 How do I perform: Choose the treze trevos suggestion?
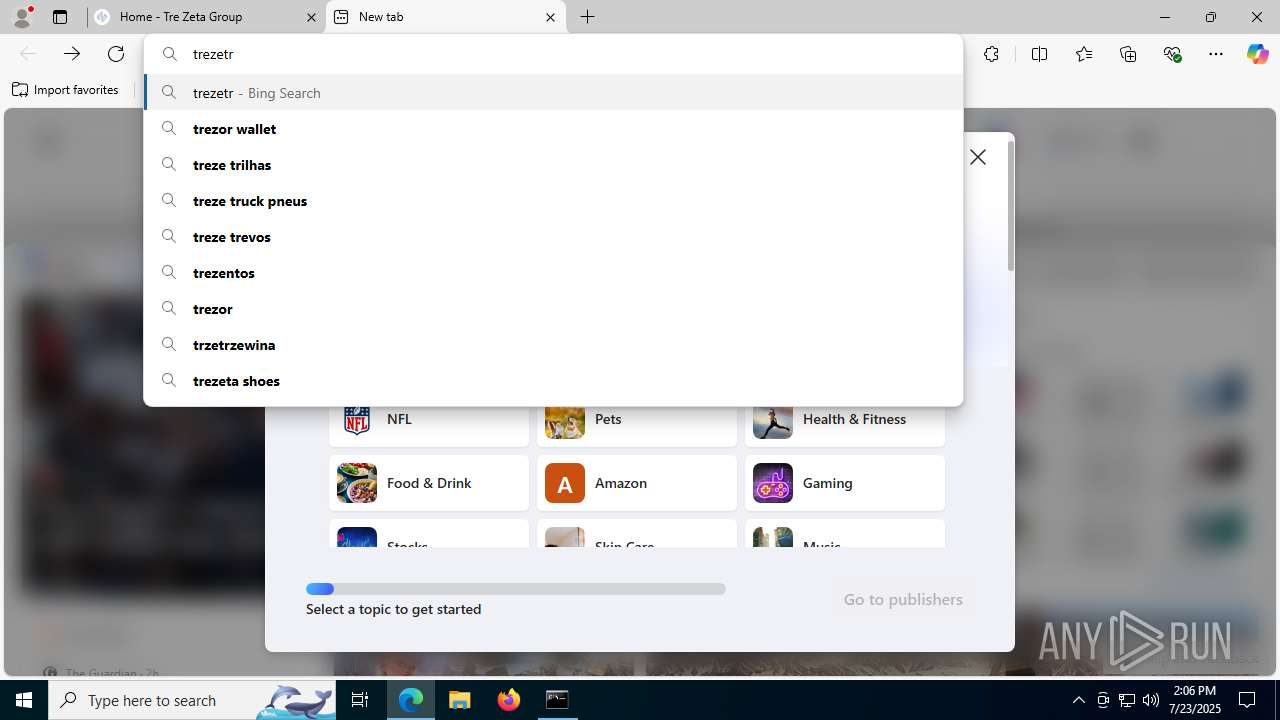pyautogui.click(x=553, y=237)
